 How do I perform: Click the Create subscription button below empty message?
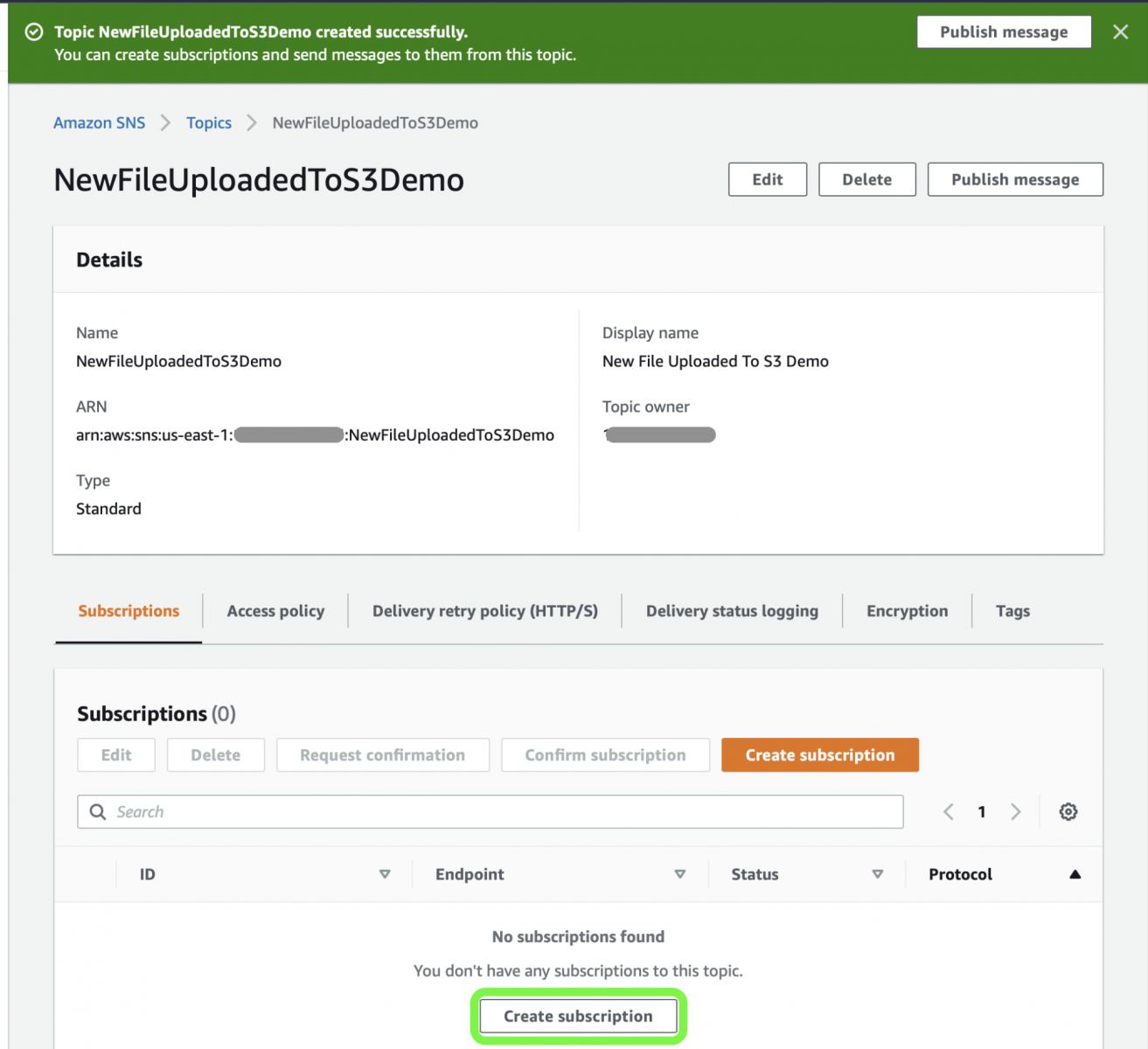578,1017
